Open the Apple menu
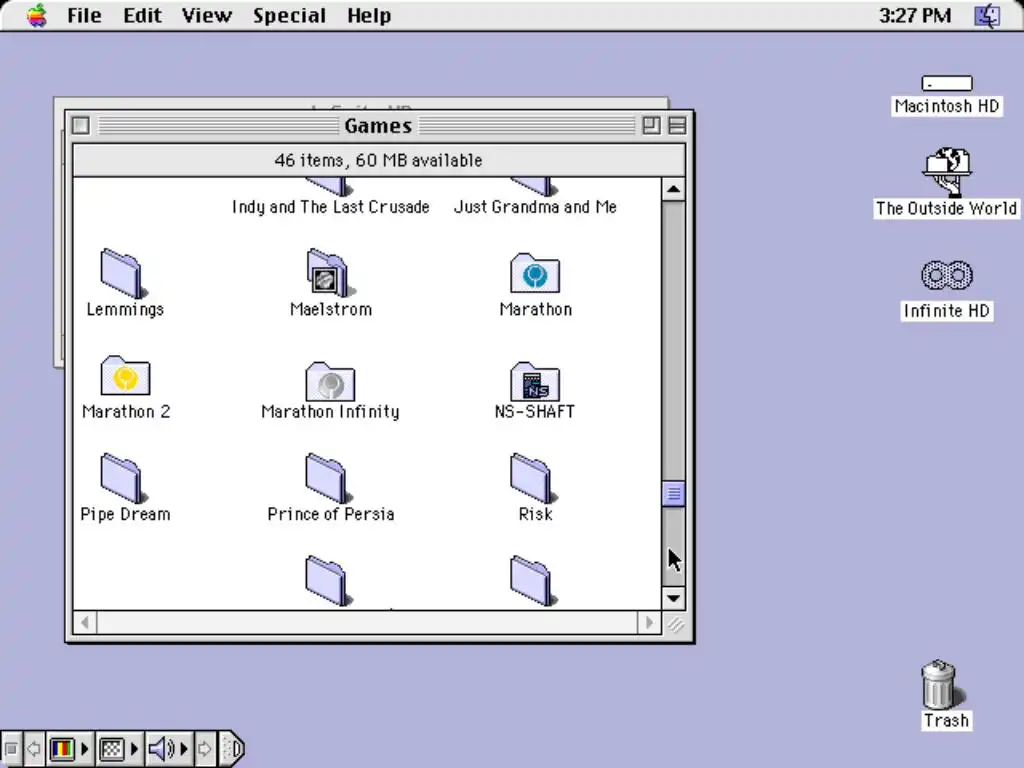Viewport: 1024px width, 768px height. (37, 15)
